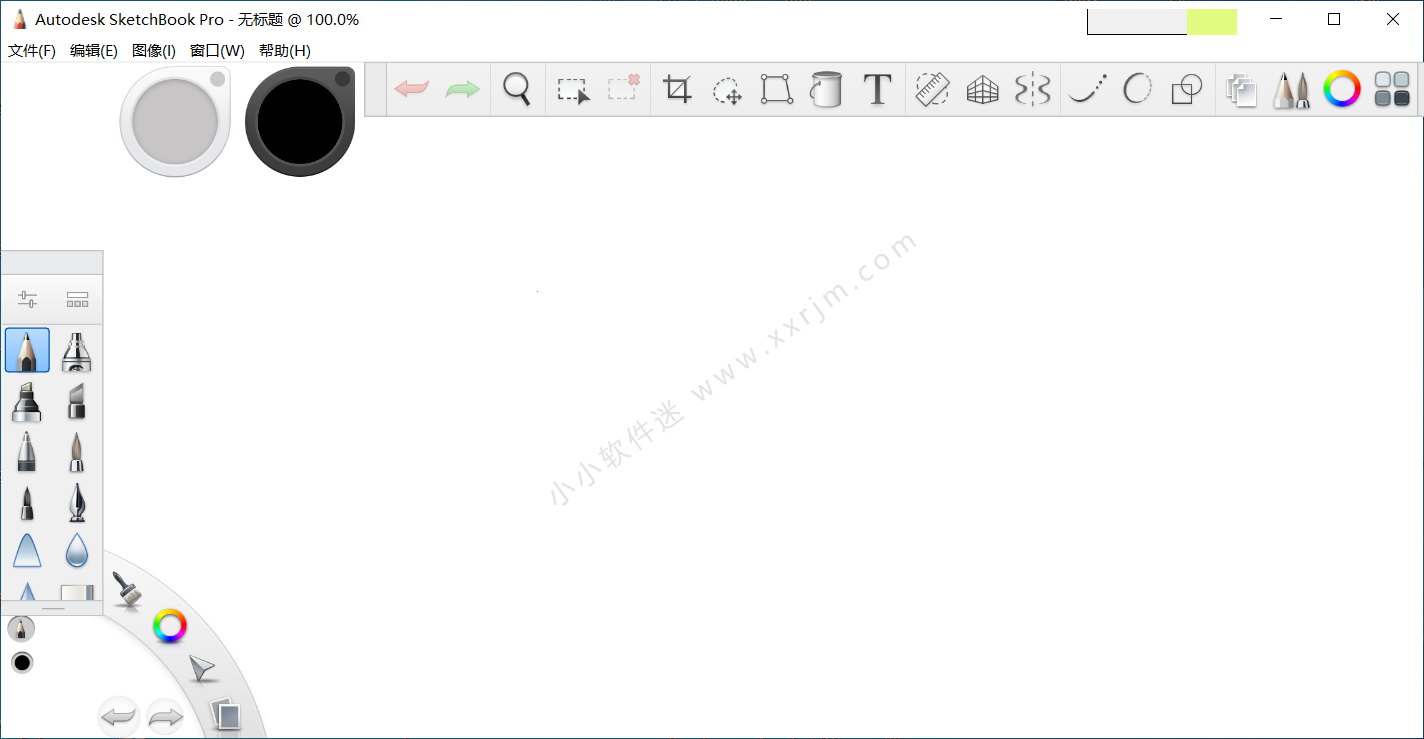
Task: Open the 图像(I) menu
Action: tap(154, 51)
